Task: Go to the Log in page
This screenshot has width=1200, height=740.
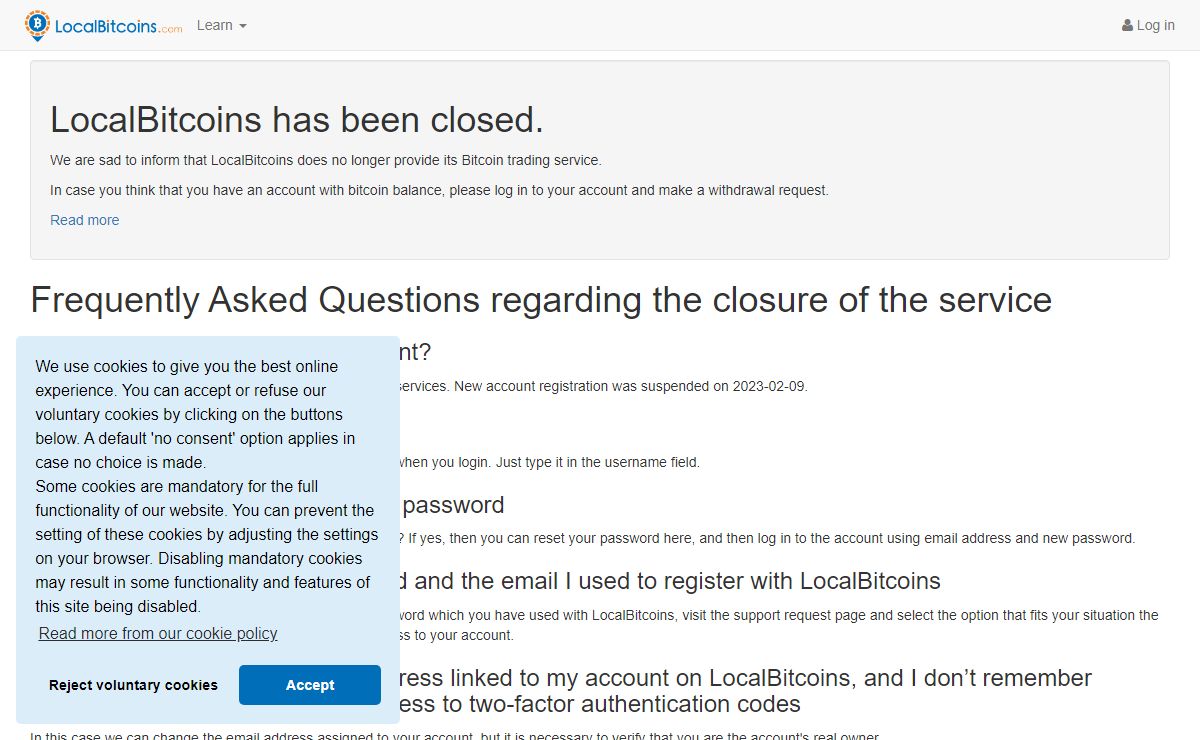Action: point(1155,26)
